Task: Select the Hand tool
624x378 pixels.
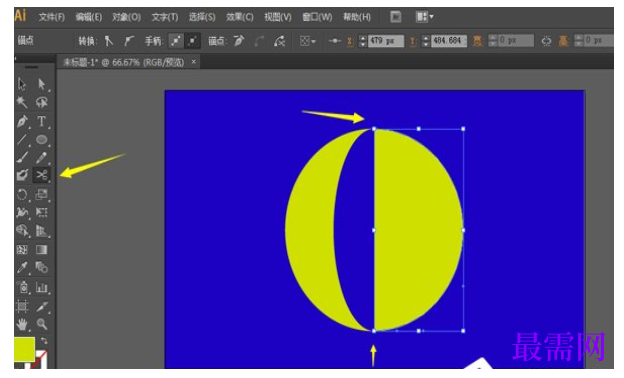Action: [22, 324]
